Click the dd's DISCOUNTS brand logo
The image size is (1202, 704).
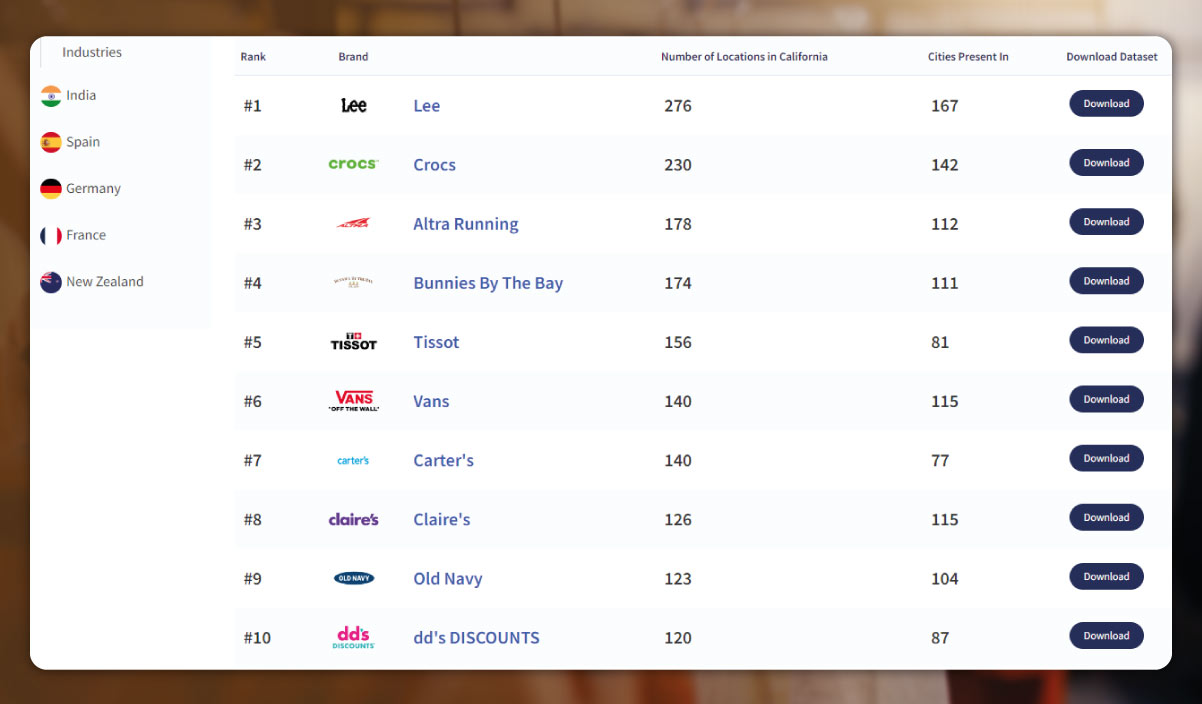(x=354, y=637)
